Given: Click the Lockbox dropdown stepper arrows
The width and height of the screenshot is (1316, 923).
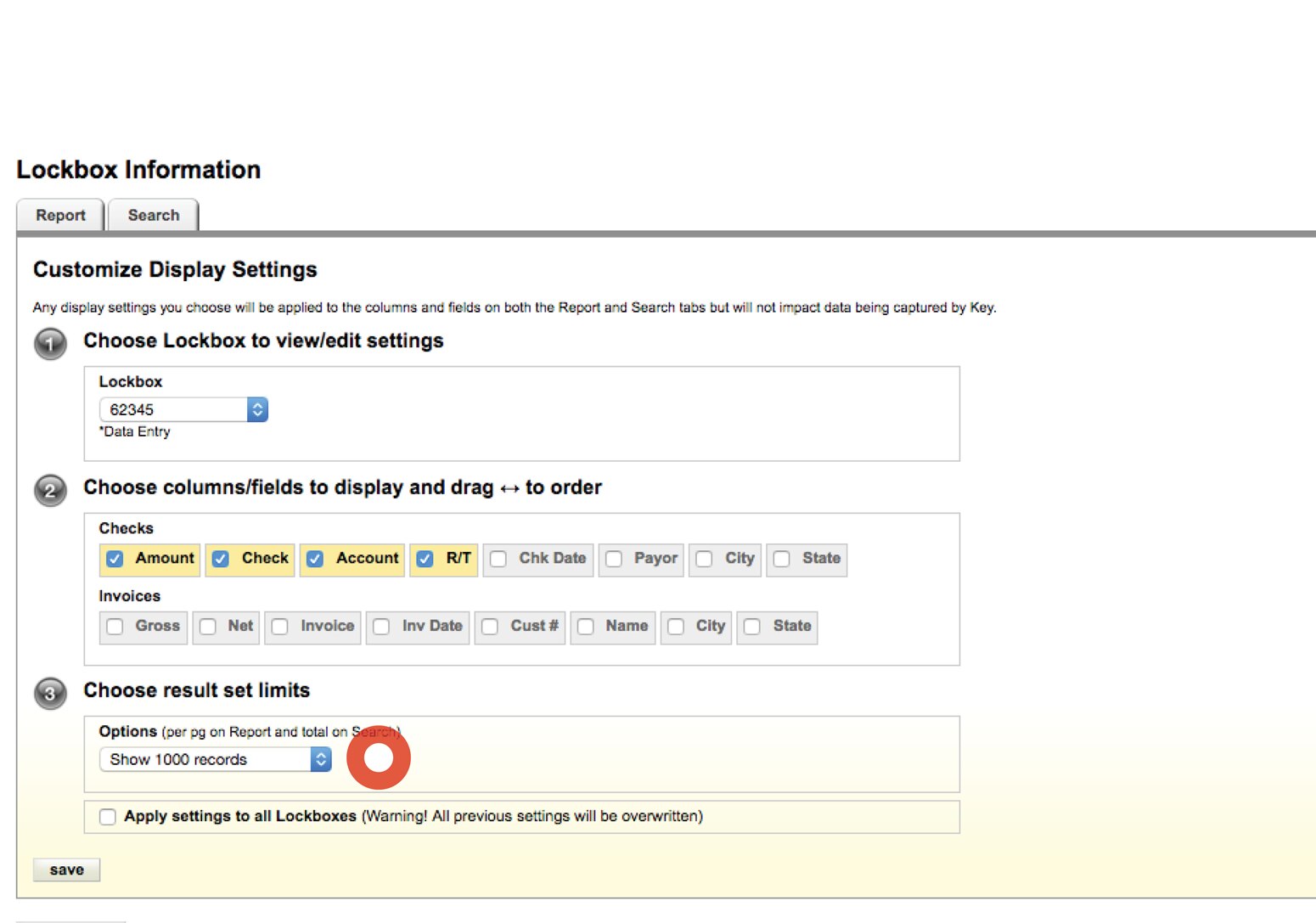Looking at the screenshot, I should [x=257, y=409].
